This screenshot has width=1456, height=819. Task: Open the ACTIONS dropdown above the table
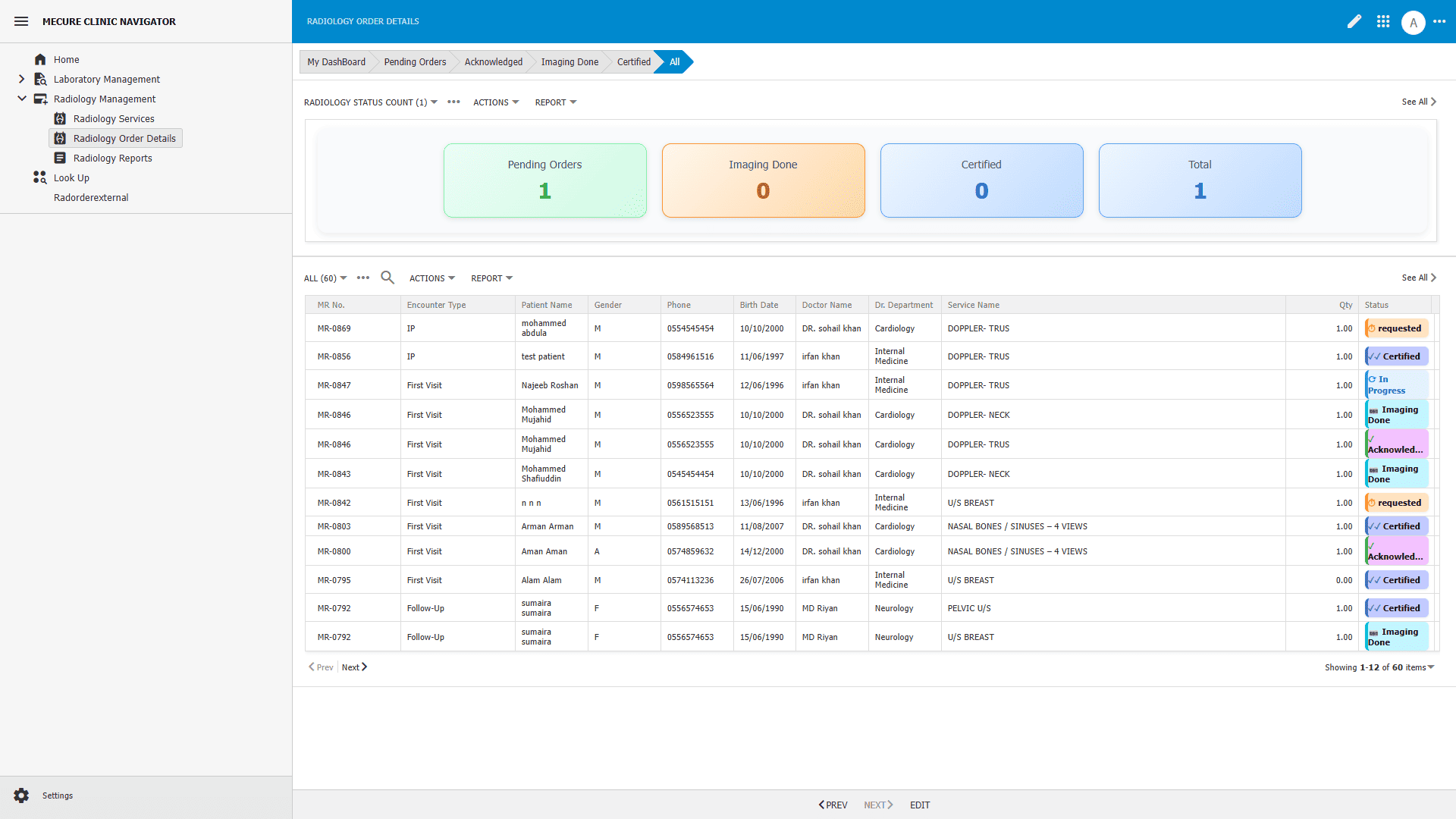point(431,278)
